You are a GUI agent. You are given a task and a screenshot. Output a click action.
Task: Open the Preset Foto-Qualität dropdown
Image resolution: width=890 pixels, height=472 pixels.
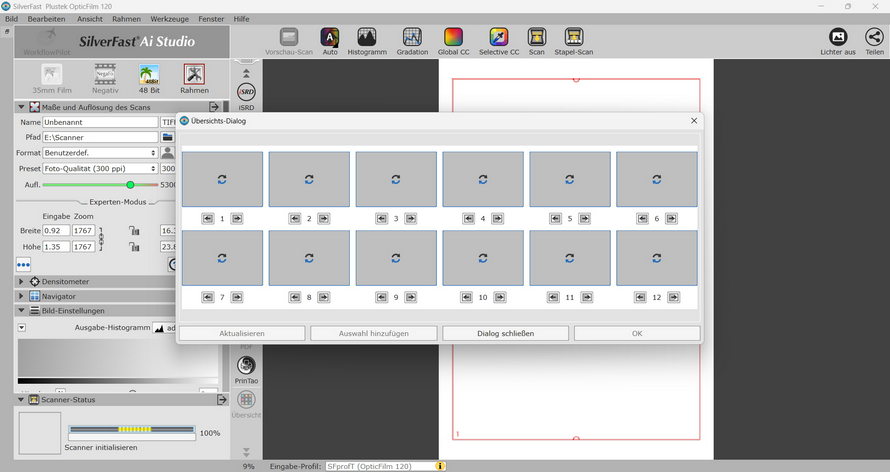pos(100,169)
